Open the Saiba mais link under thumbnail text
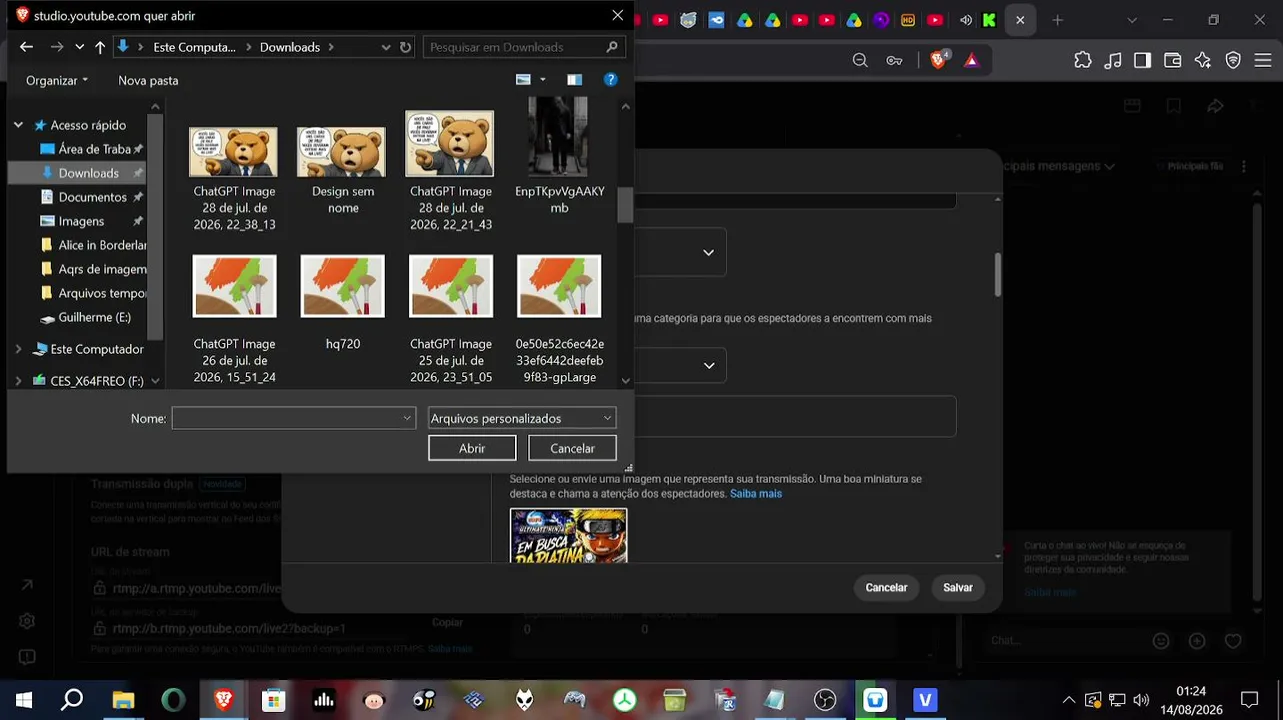 pos(756,494)
